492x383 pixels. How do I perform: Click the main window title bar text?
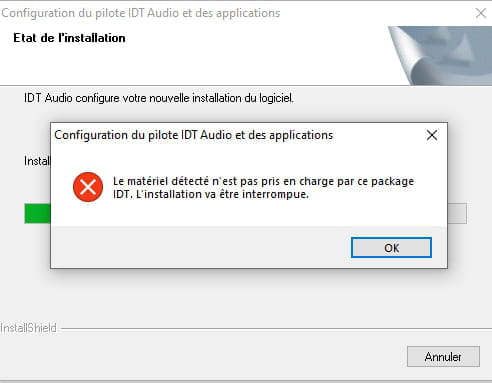click(141, 13)
